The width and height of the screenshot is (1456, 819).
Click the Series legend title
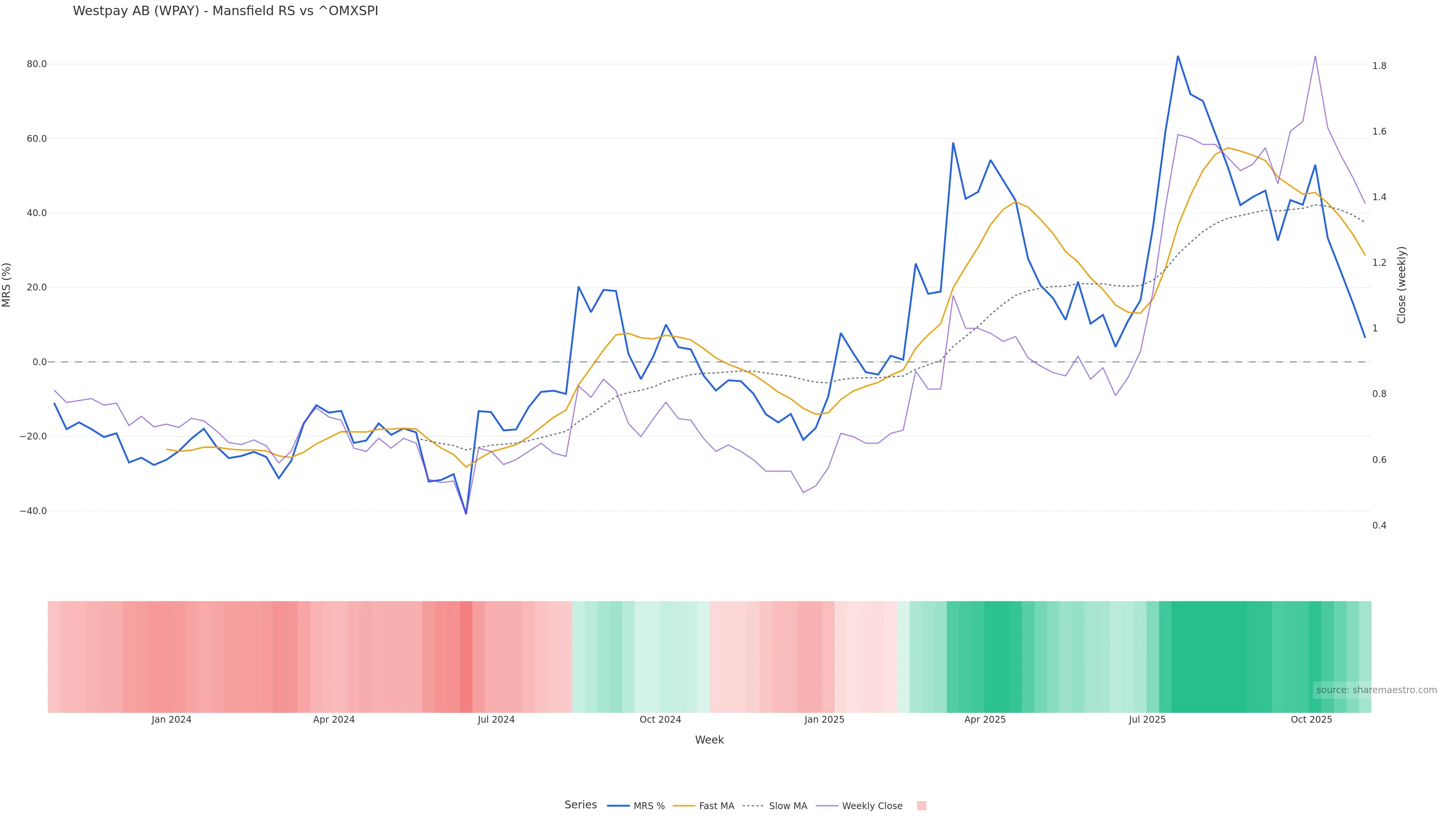pyautogui.click(x=581, y=805)
